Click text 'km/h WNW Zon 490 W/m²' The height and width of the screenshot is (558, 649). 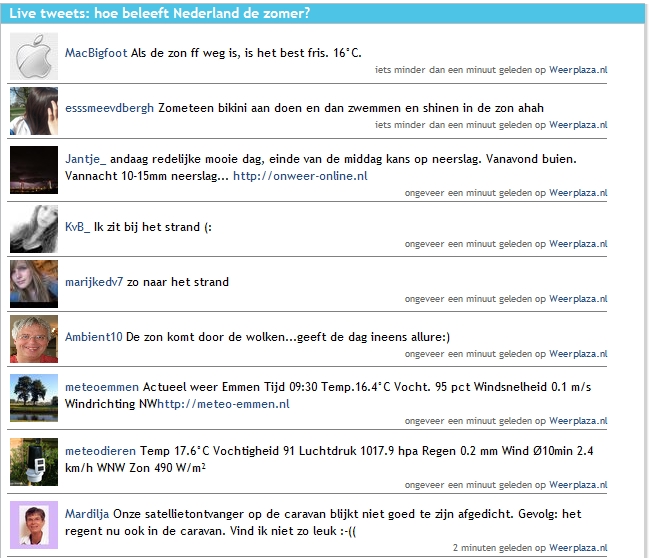(135, 468)
